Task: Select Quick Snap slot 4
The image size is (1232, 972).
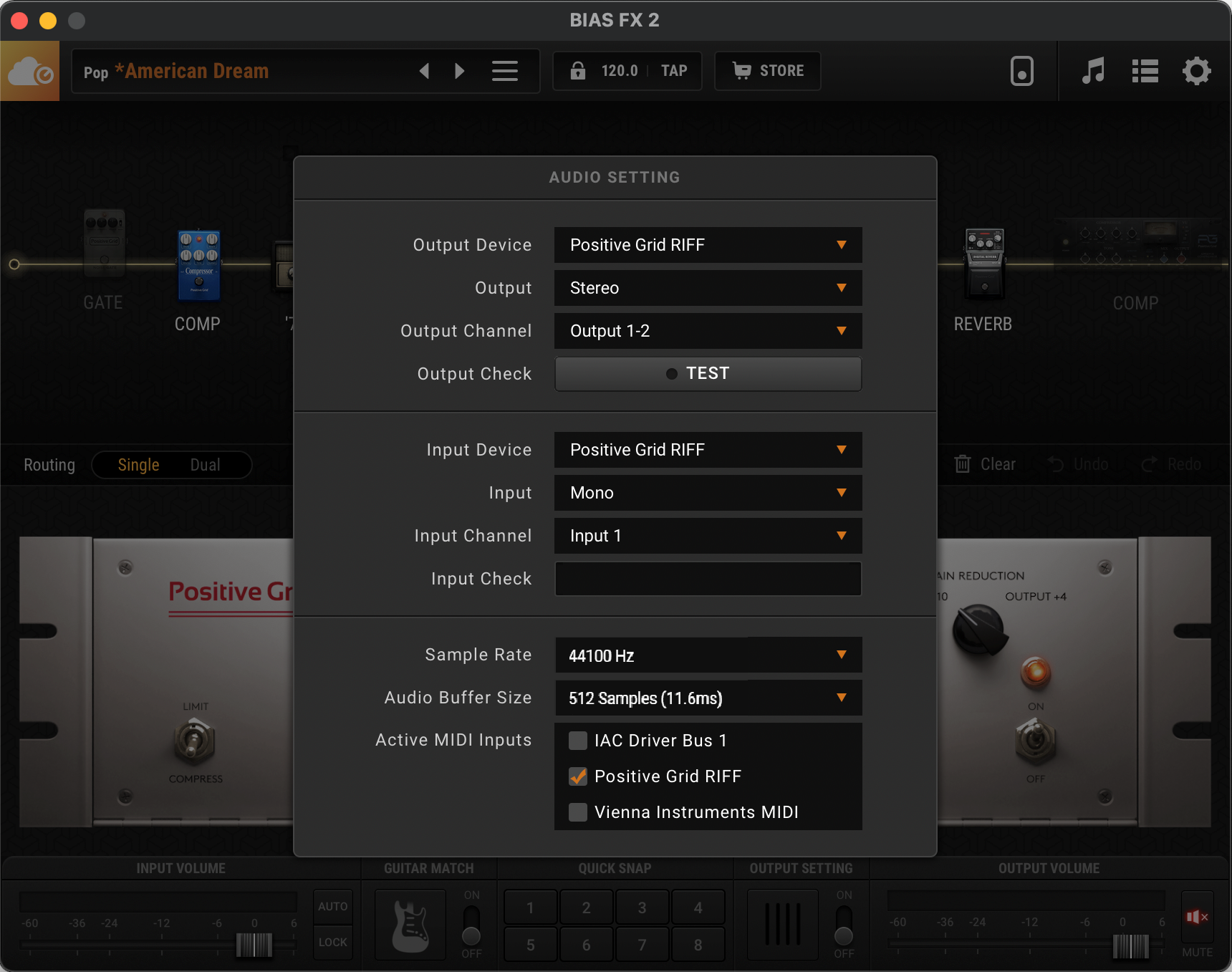Action: (698, 908)
